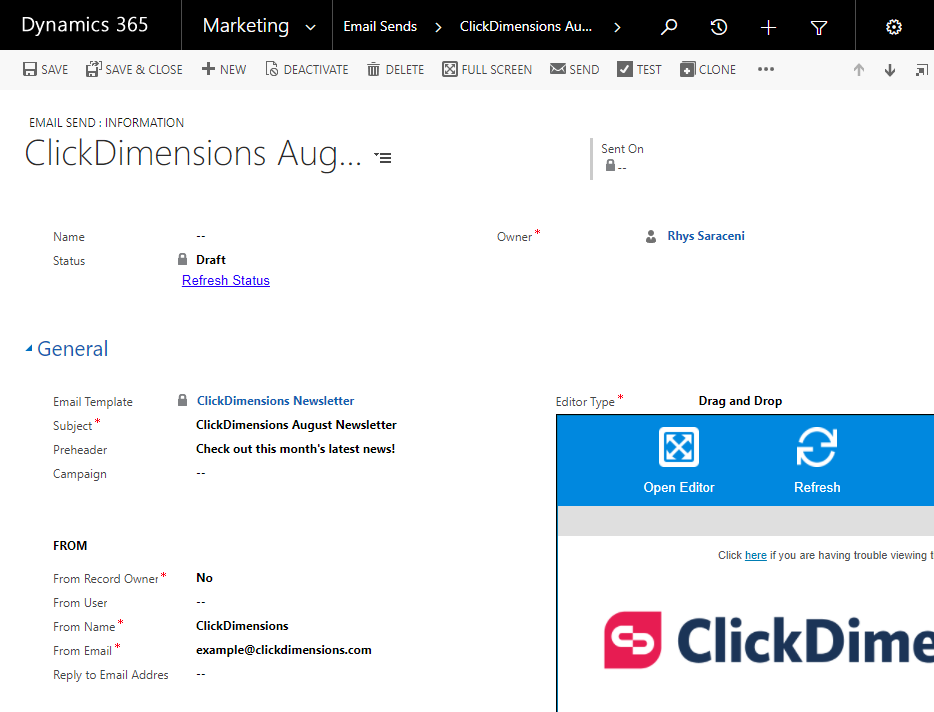The height and width of the screenshot is (712, 934).
Task: Open recently viewed items clock icon
Action: coord(718,27)
